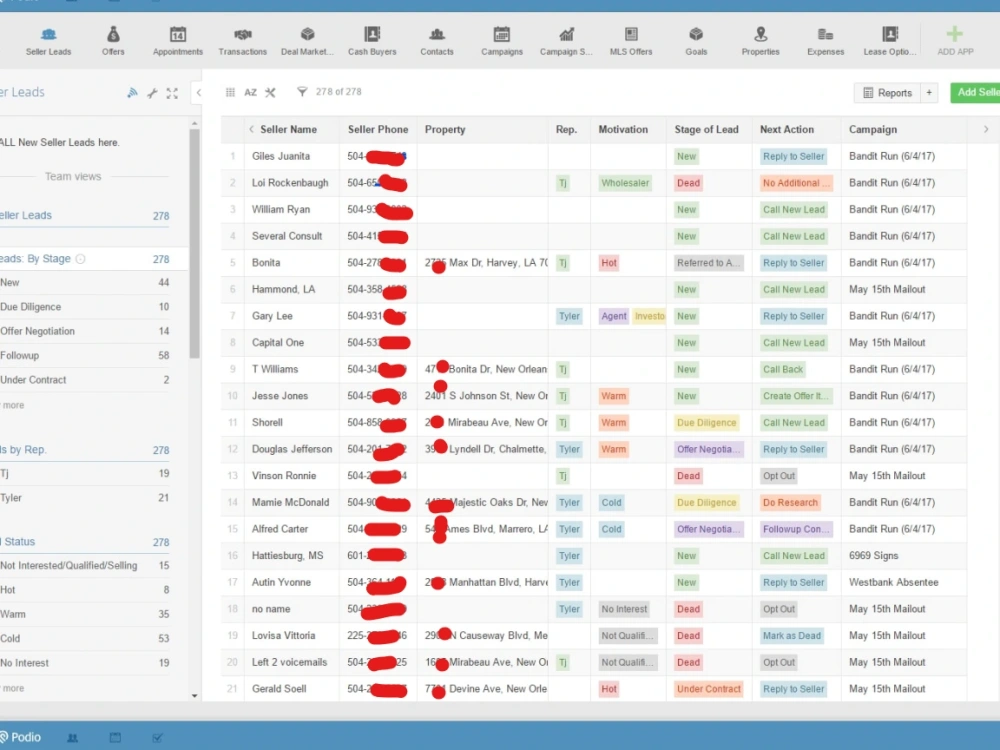Open the Reports button
The image size is (1000, 750).
pyautogui.click(x=887, y=92)
